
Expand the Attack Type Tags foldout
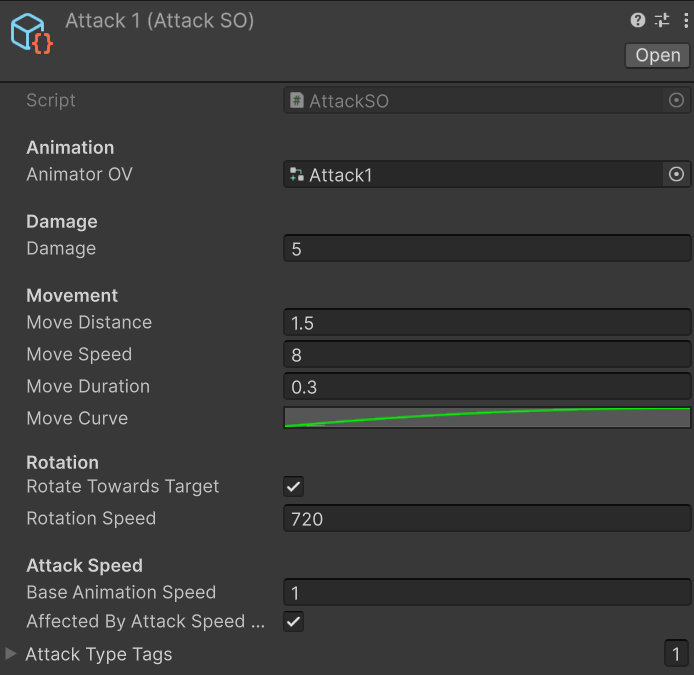pyautogui.click(x=11, y=653)
